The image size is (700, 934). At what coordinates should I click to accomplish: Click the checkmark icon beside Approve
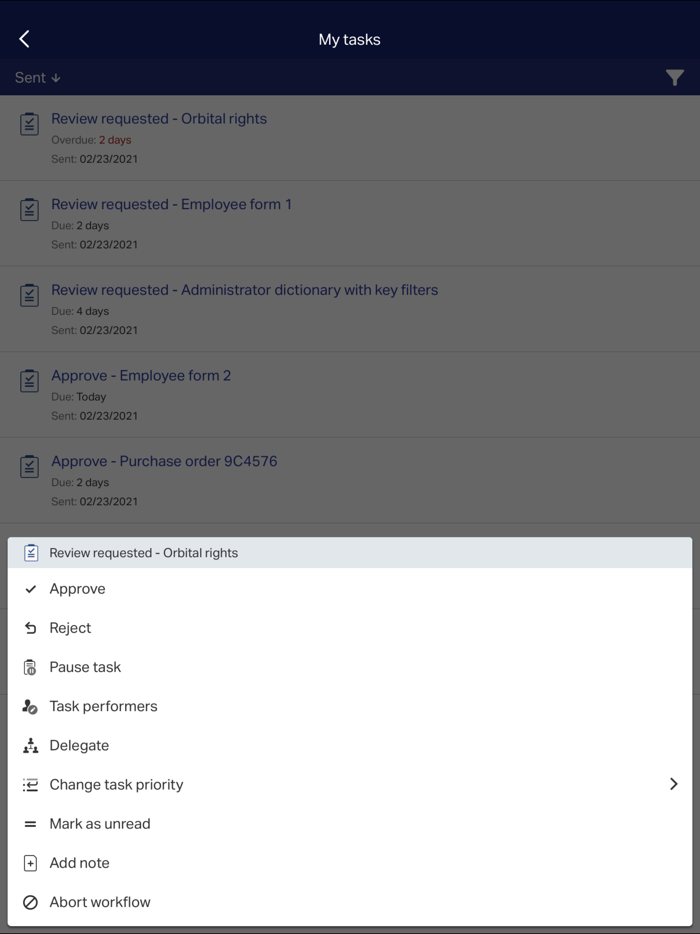(31, 589)
